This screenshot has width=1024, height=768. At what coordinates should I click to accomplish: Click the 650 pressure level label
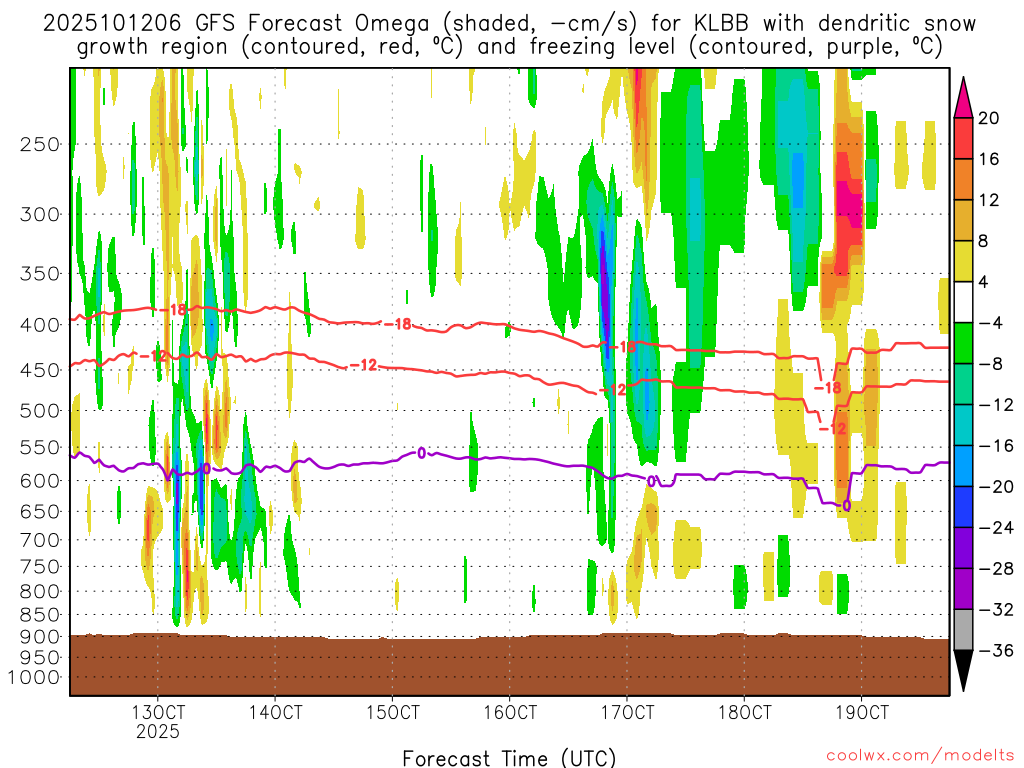pyautogui.click(x=40, y=511)
